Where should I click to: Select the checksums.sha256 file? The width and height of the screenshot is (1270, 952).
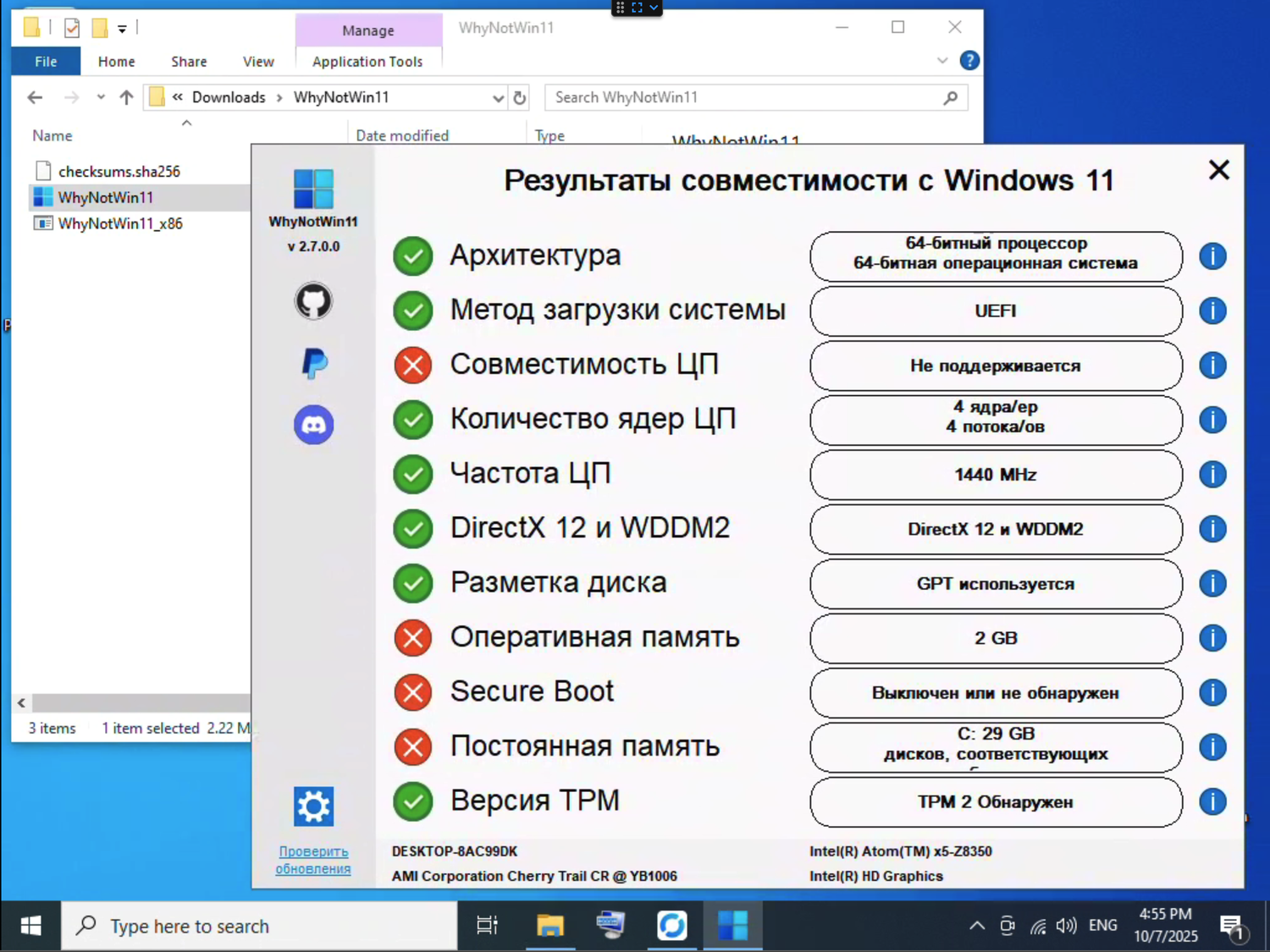[x=119, y=171]
